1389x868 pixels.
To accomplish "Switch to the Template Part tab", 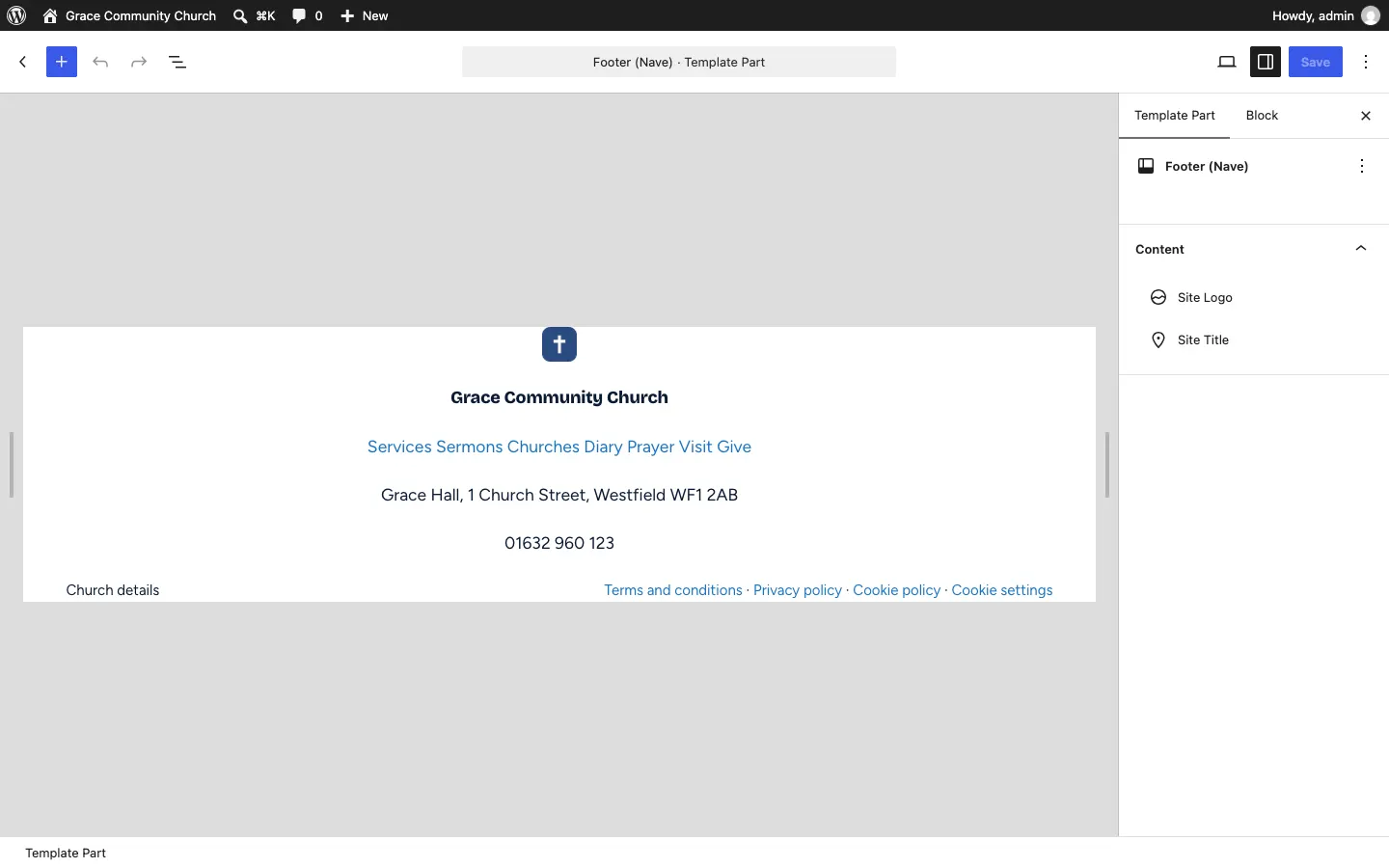I will click(x=1175, y=116).
